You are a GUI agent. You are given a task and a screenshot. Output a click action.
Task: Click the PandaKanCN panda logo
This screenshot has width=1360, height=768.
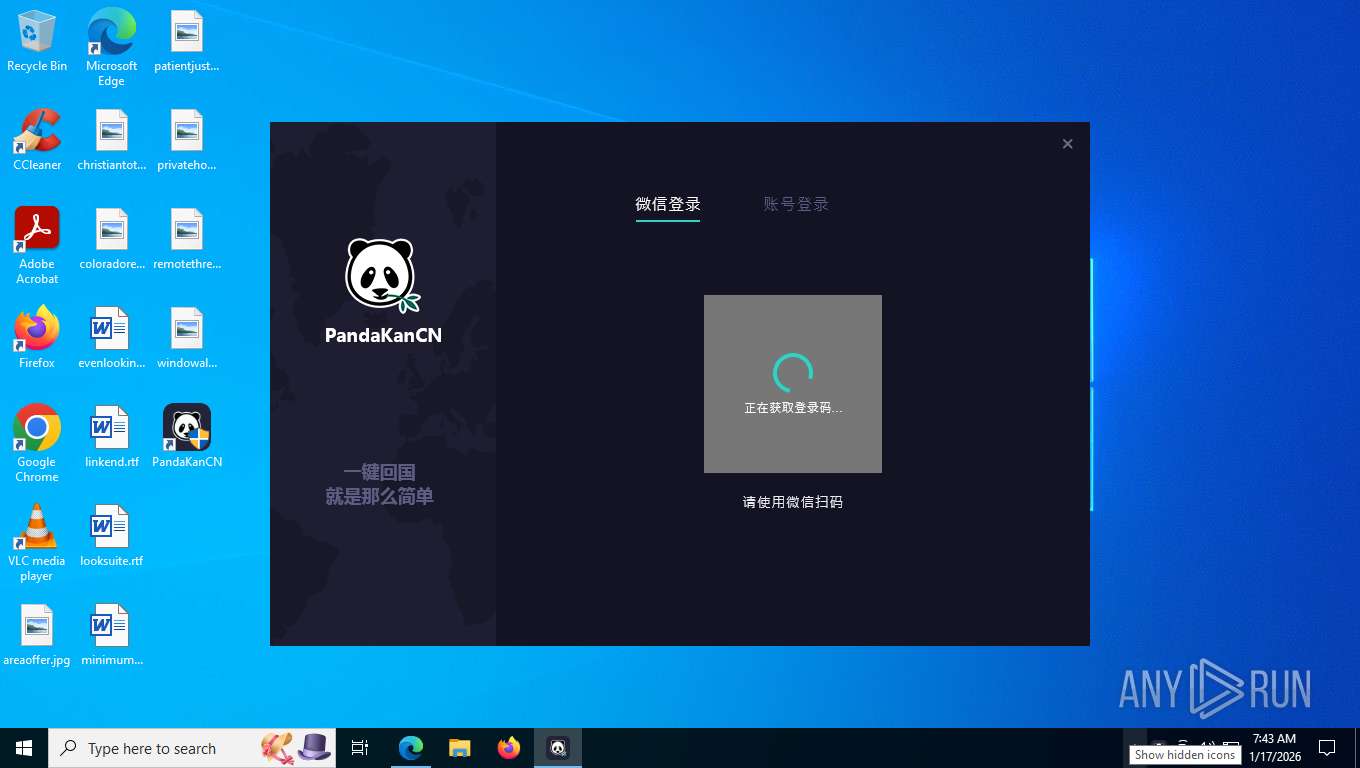[383, 276]
